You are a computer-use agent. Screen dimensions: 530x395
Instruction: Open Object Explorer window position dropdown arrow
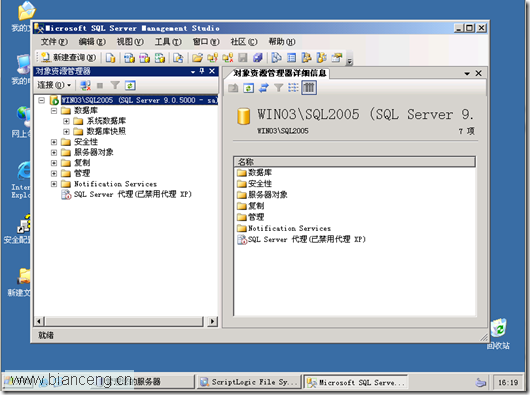[x=193, y=72]
